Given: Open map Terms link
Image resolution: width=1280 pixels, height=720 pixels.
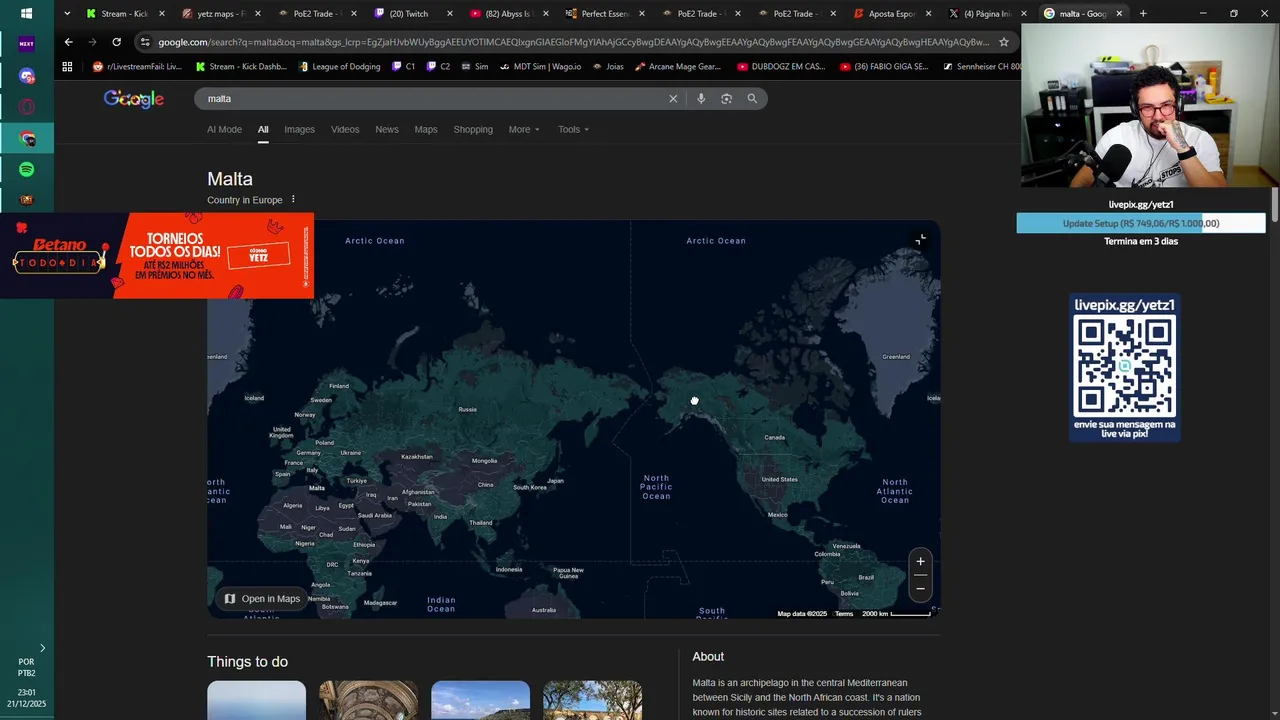Looking at the screenshot, I should (x=844, y=614).
